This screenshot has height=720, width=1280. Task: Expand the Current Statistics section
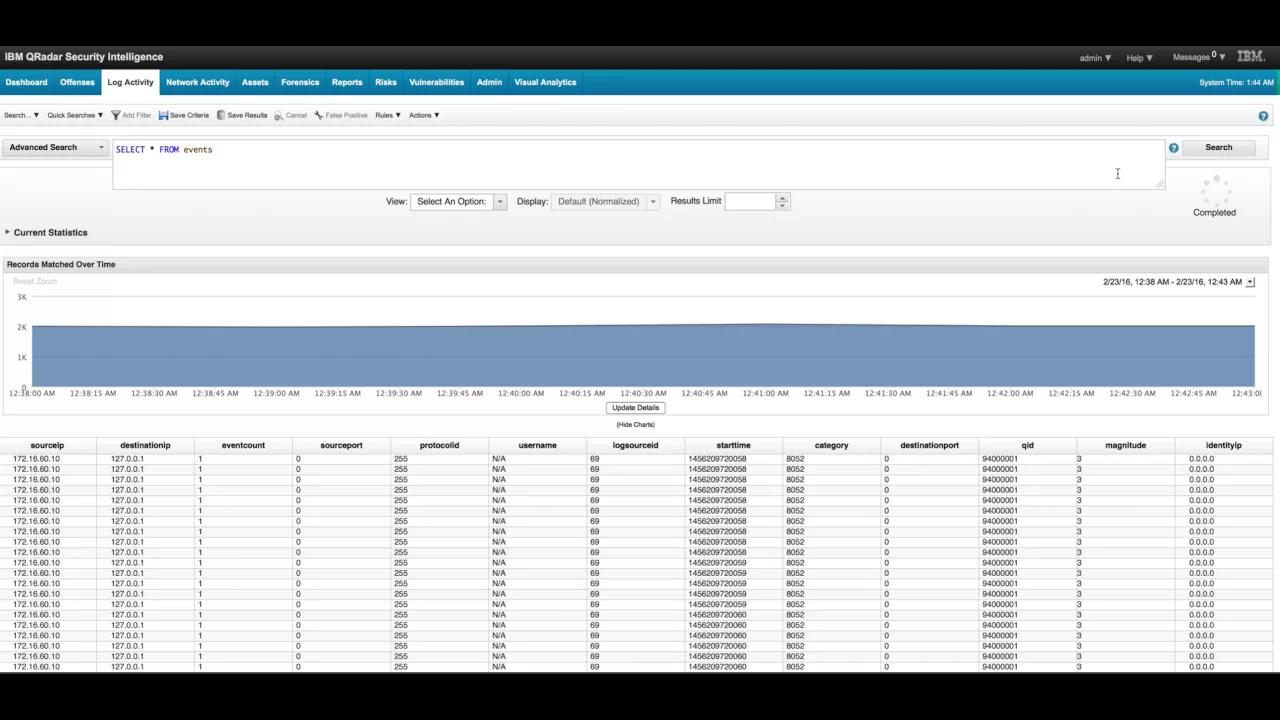pos(46,232)
